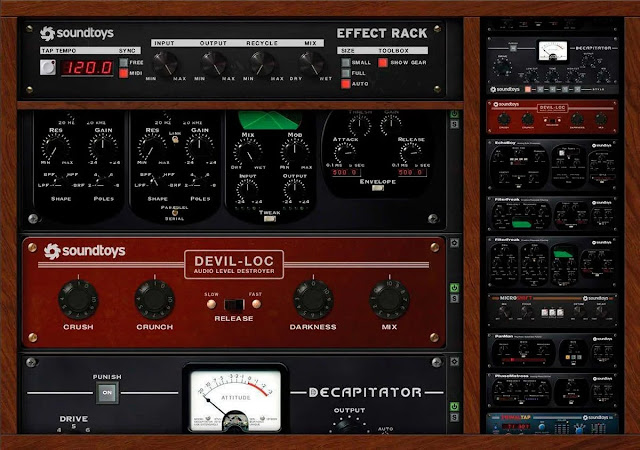Select the PrimalTap toolbox thumbnail
The image size is (640, 450).
(552, 423)
